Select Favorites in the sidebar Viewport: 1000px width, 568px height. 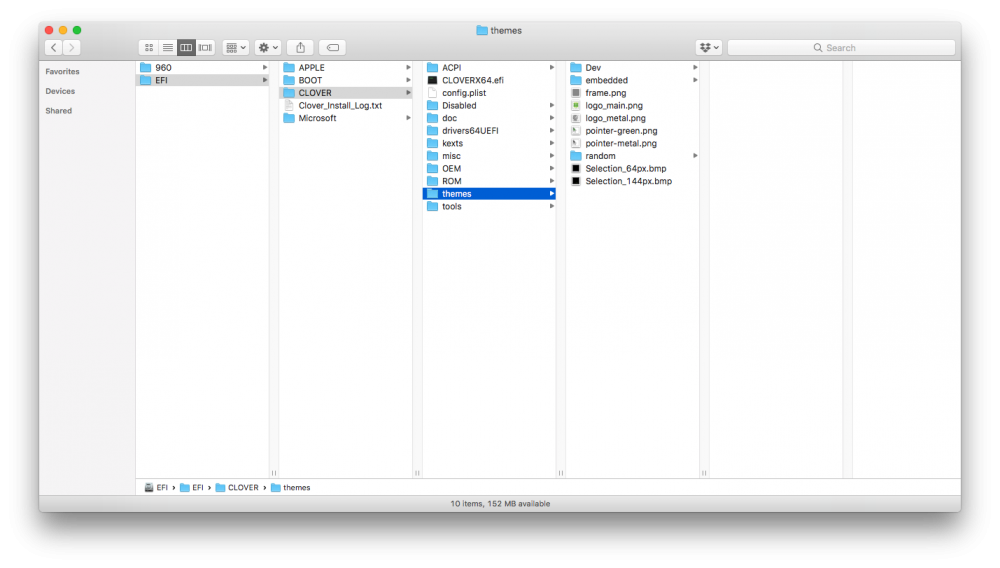tap(62, 71)
